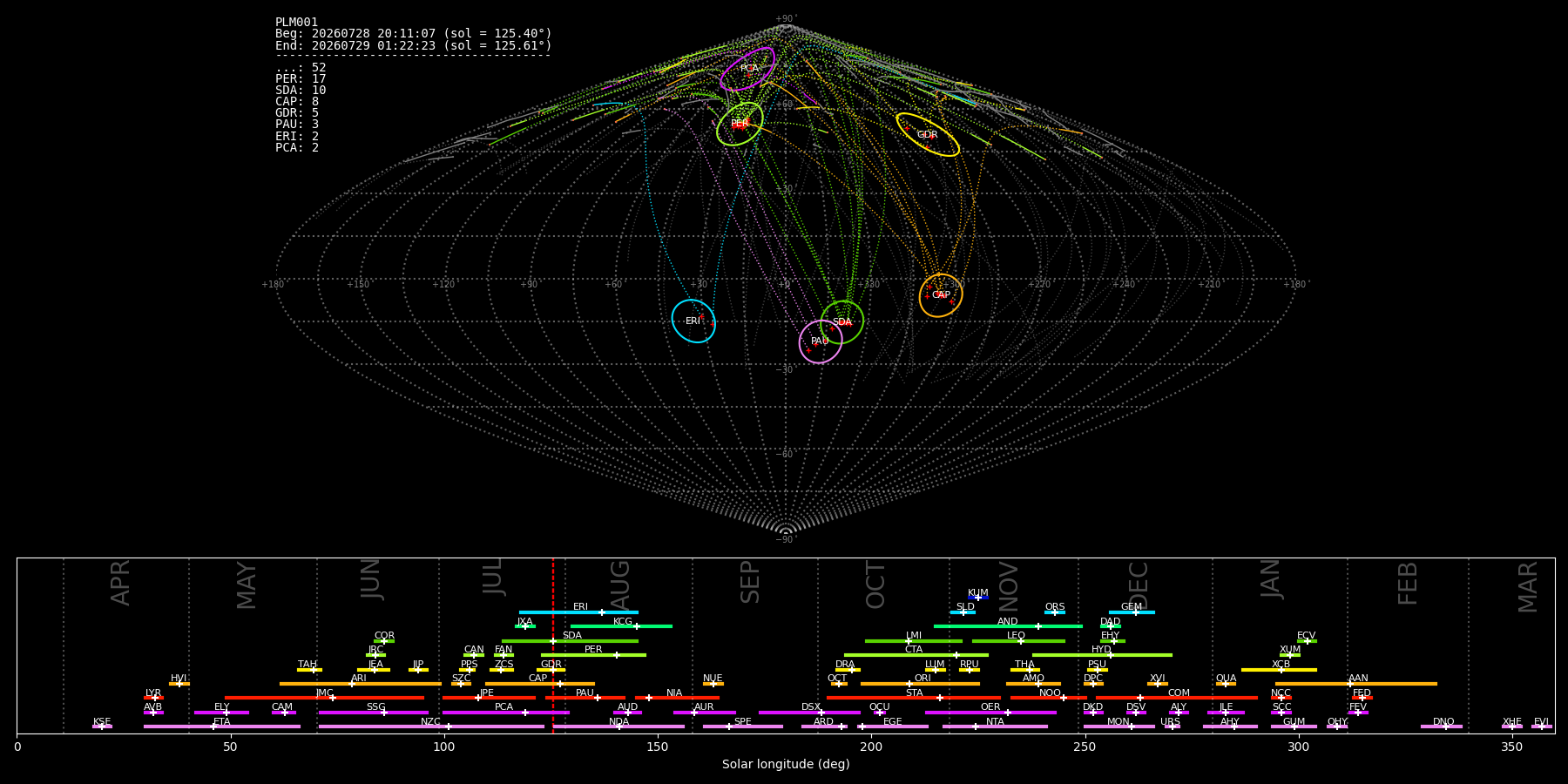
Task: Click the COM red activity bar
Action: pyautogui.click(x=1177, y=698)
